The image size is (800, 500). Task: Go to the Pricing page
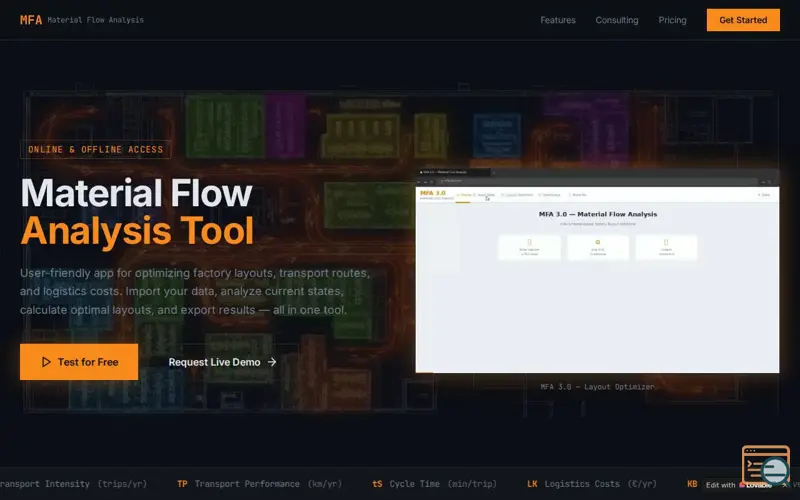[x=672, y=20]
